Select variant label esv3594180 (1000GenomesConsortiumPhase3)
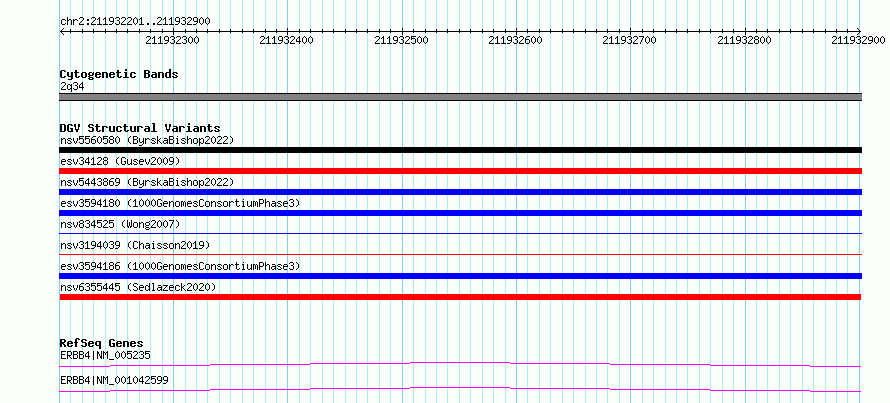The height and width of the screenshot is (403, 890). [x=180, y=203]
